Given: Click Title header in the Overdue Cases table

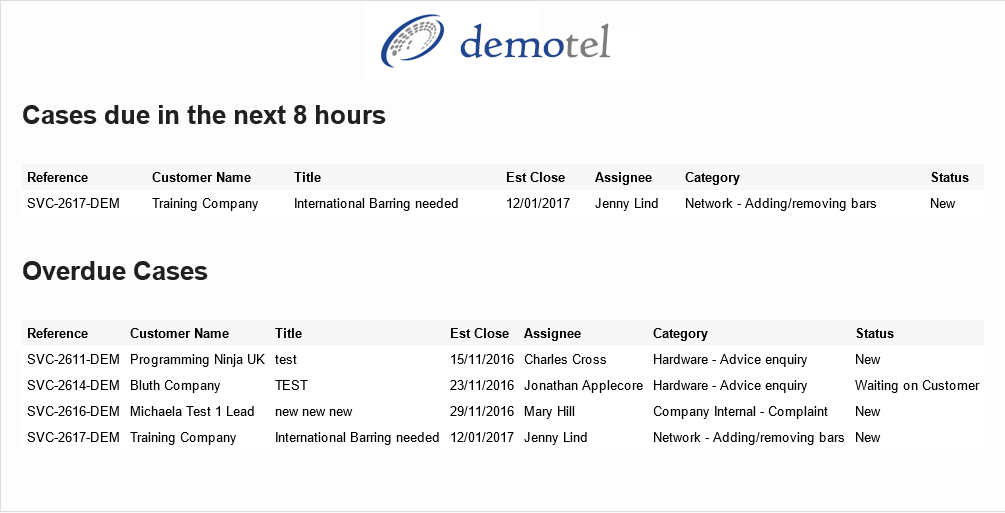Looking at the screenshot, I should click(288, 333).
